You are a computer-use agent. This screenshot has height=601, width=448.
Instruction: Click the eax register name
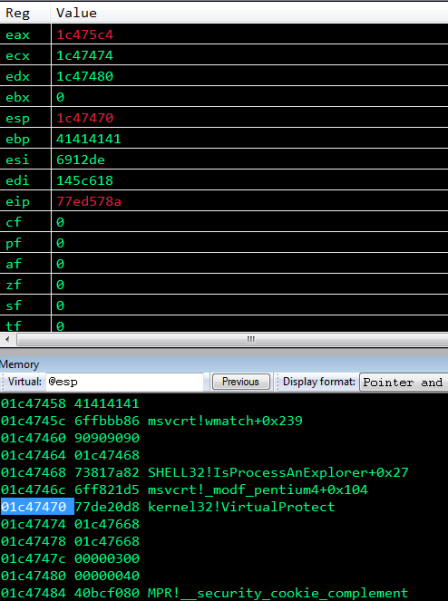[18, 35]
